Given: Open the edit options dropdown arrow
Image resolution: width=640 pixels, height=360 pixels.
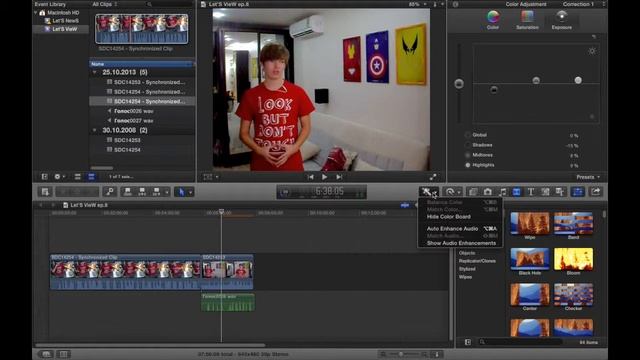Looking at the screenshot, I should 167,192.
